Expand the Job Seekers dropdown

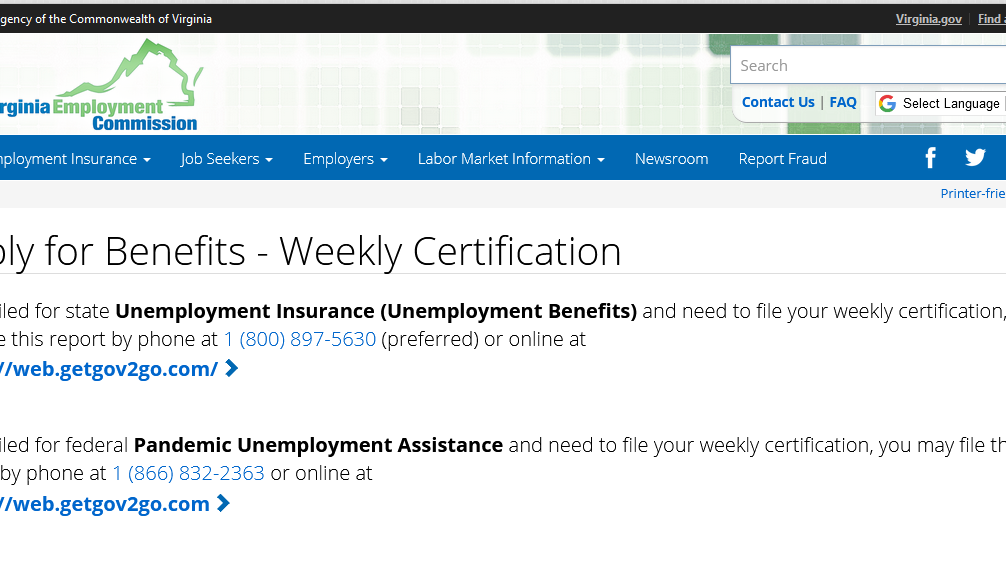point(226,159)
